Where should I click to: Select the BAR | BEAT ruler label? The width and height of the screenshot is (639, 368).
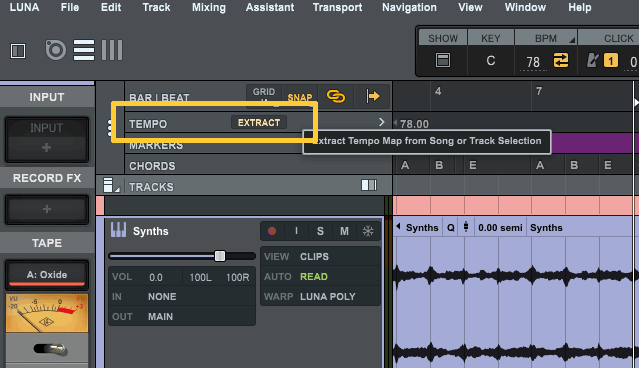(159, 98)
